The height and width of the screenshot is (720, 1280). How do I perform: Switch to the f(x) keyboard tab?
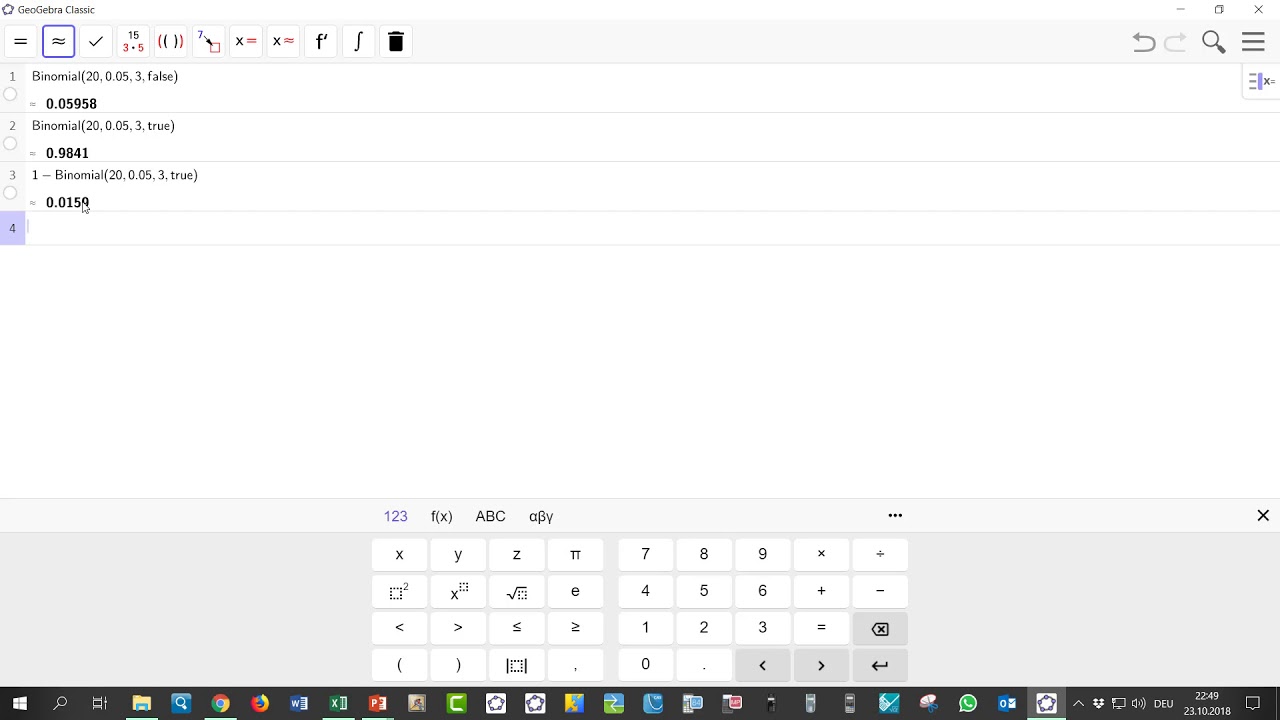pyautogui.click(x=442, y=516)
